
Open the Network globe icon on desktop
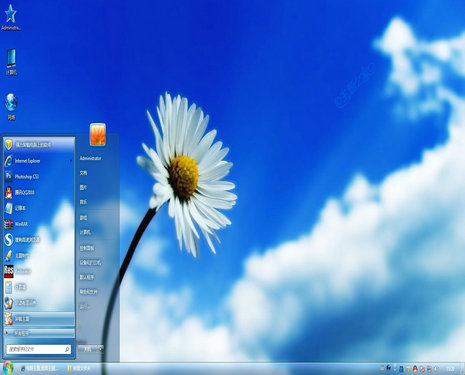11,107
